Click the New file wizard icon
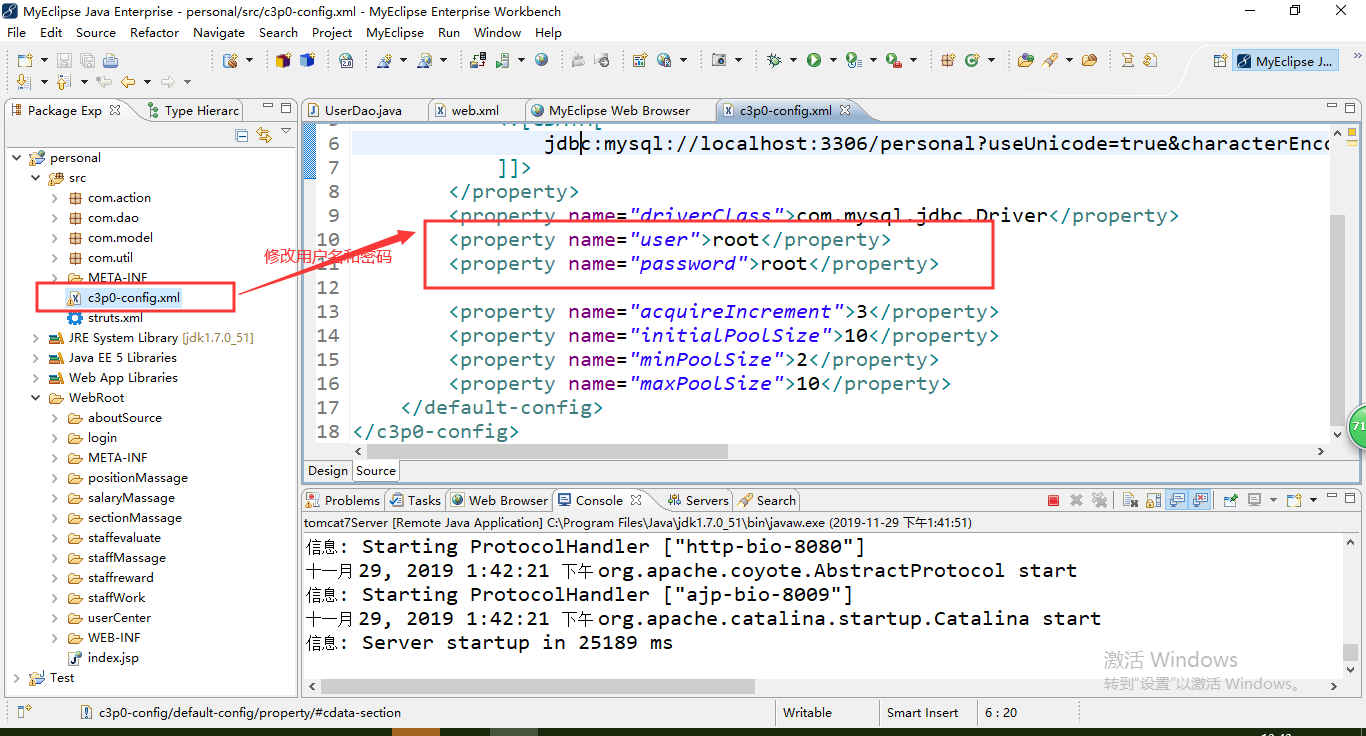 pyautogui.click(x=25, y=60)
